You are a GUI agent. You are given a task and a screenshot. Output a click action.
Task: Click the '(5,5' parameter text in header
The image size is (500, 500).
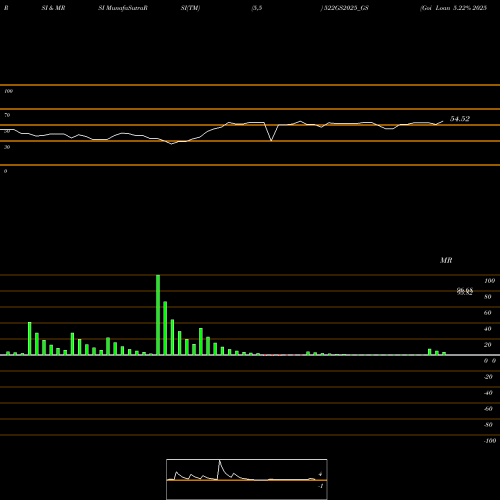(257, 8)
